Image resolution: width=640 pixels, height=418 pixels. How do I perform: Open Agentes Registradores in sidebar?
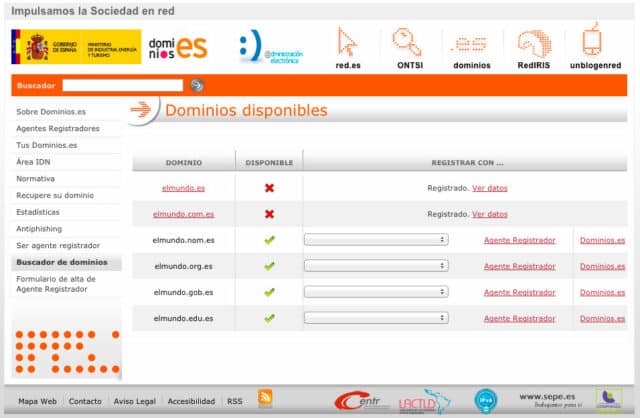click(58, 129)
